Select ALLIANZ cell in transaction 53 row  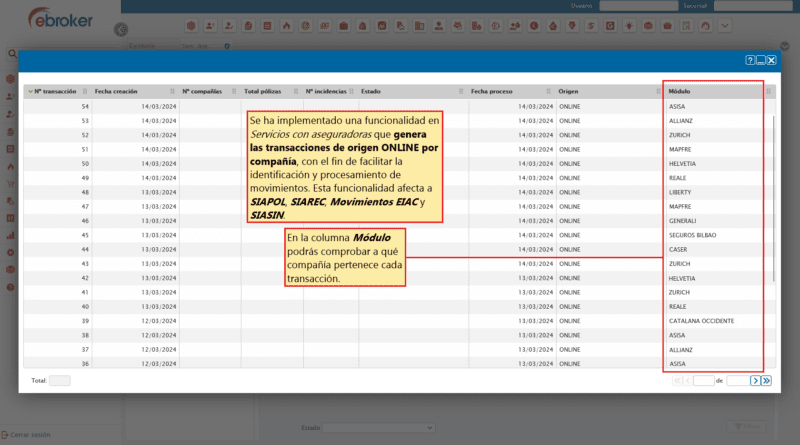681,121
